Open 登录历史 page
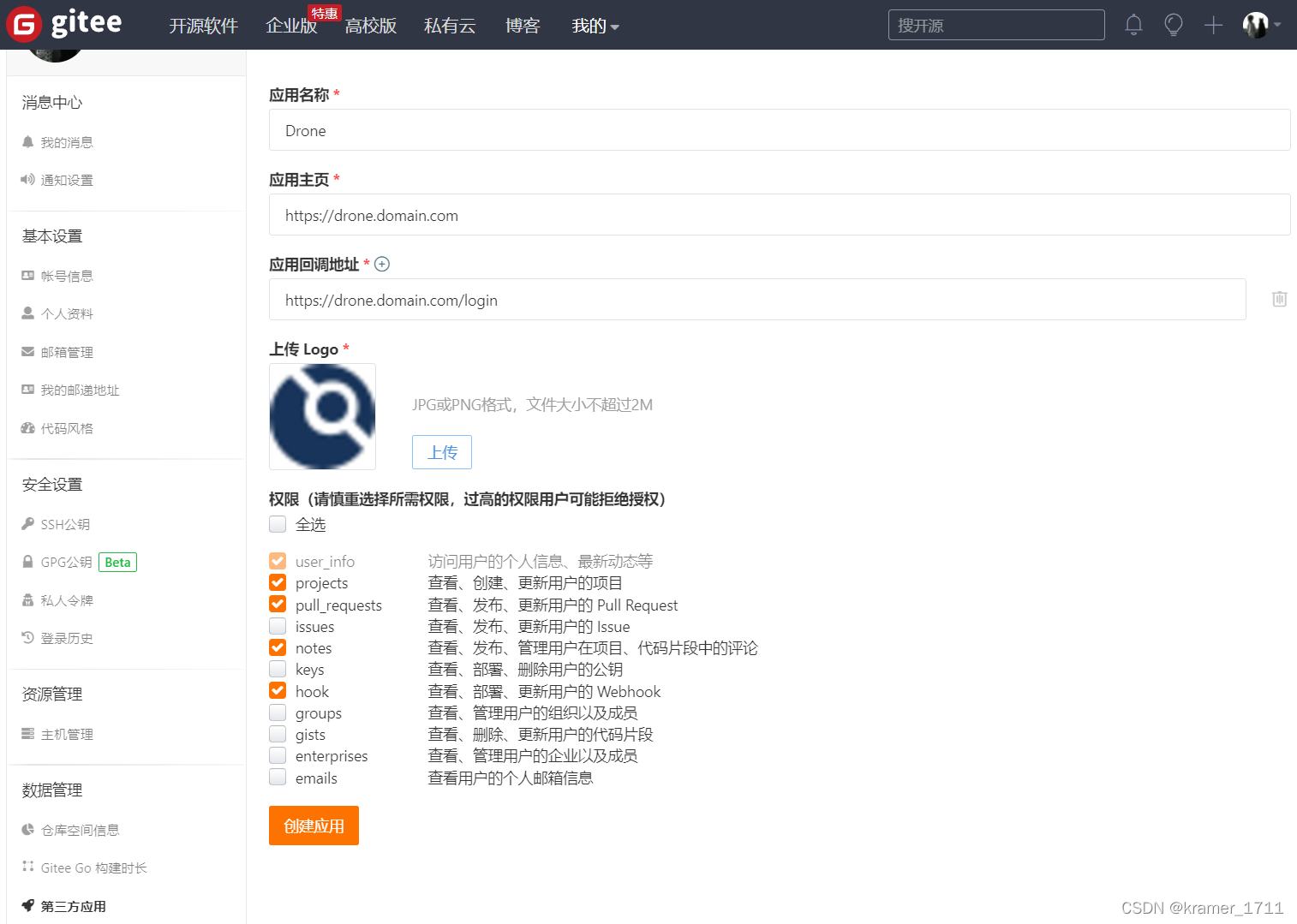The width and height of the screenshot is (1297, 924). pos(68,637)
